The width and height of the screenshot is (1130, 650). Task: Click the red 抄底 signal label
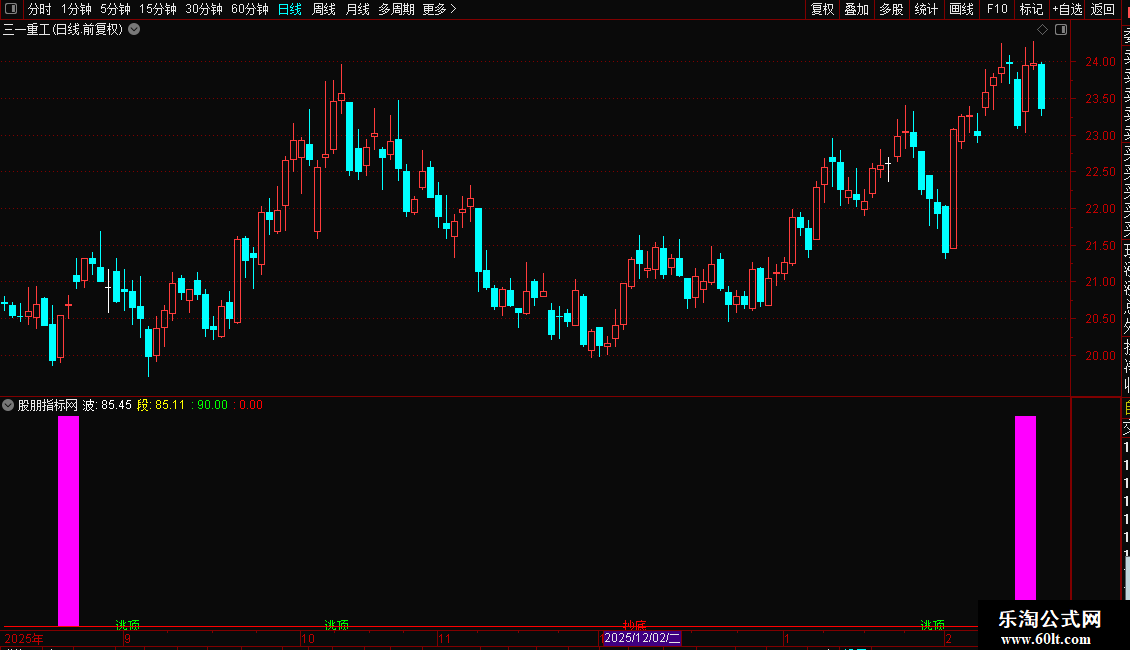click(x=634, y=625)
